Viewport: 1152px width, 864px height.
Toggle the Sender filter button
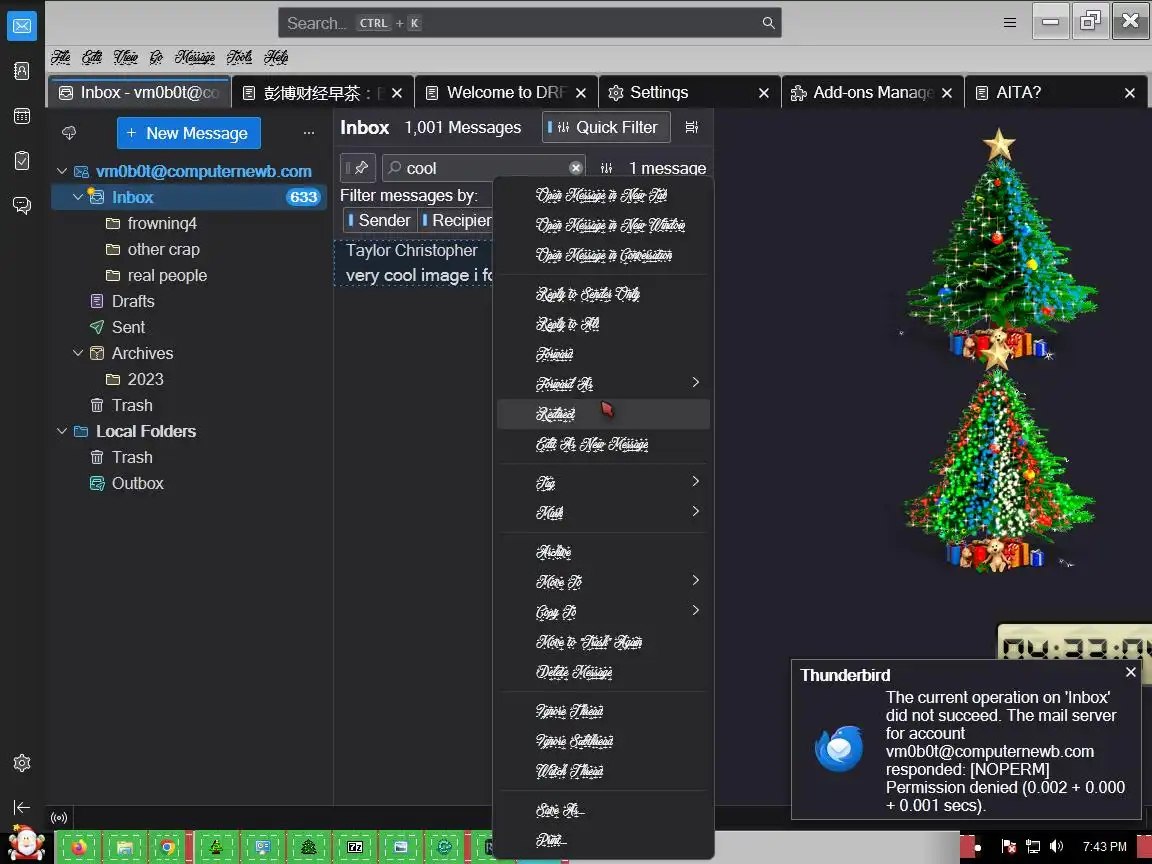[380, 220]
